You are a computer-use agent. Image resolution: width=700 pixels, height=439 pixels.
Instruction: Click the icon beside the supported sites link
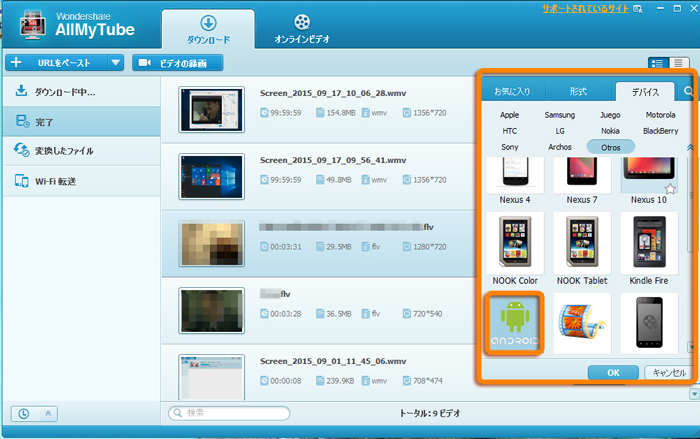tap(638, 8)
